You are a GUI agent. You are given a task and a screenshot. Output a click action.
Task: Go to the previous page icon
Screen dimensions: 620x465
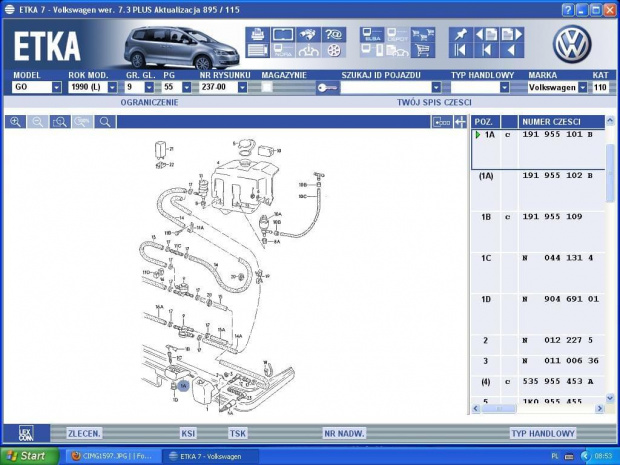(x=486, y=35)
